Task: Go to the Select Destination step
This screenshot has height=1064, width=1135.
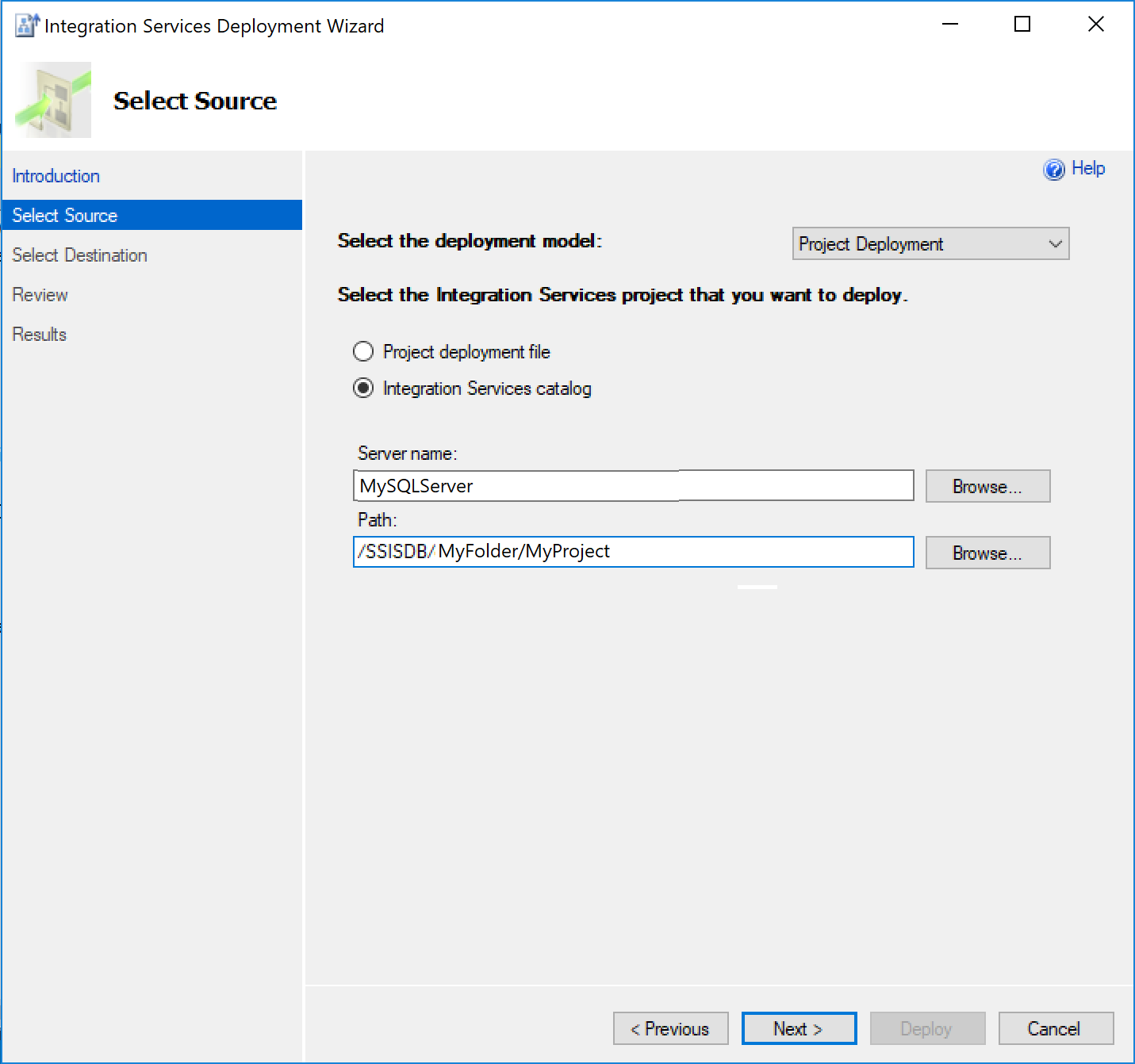Action: click(80, 255)
